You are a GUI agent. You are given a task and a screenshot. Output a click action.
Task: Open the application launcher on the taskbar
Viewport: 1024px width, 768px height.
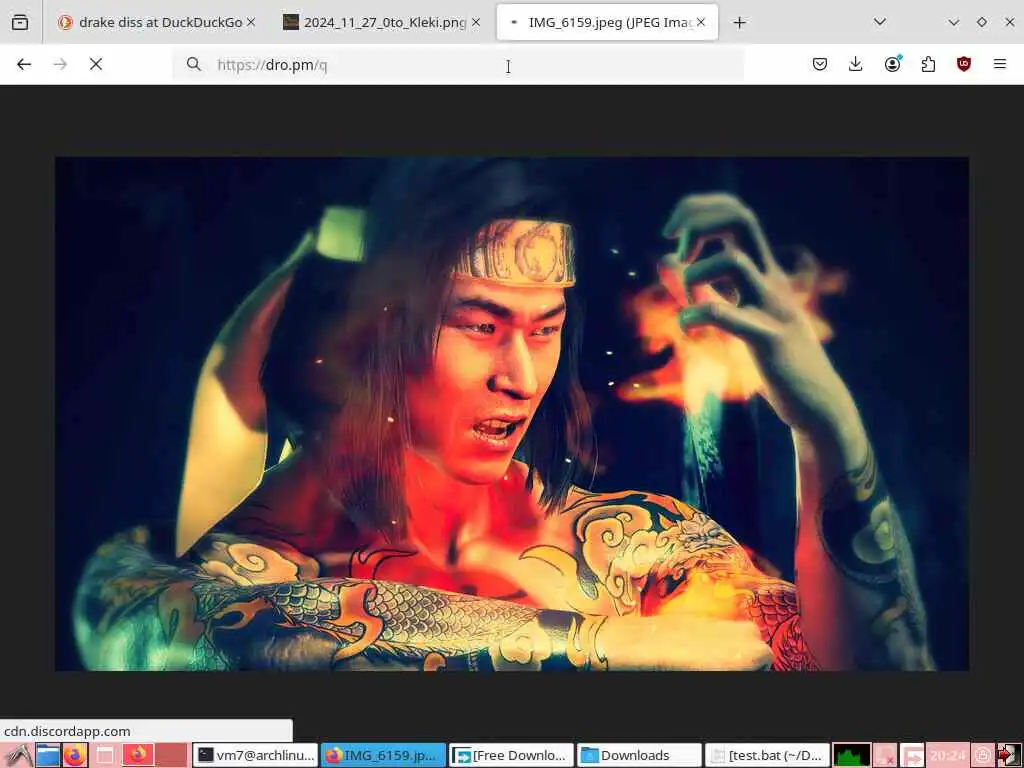pos(17,756)
